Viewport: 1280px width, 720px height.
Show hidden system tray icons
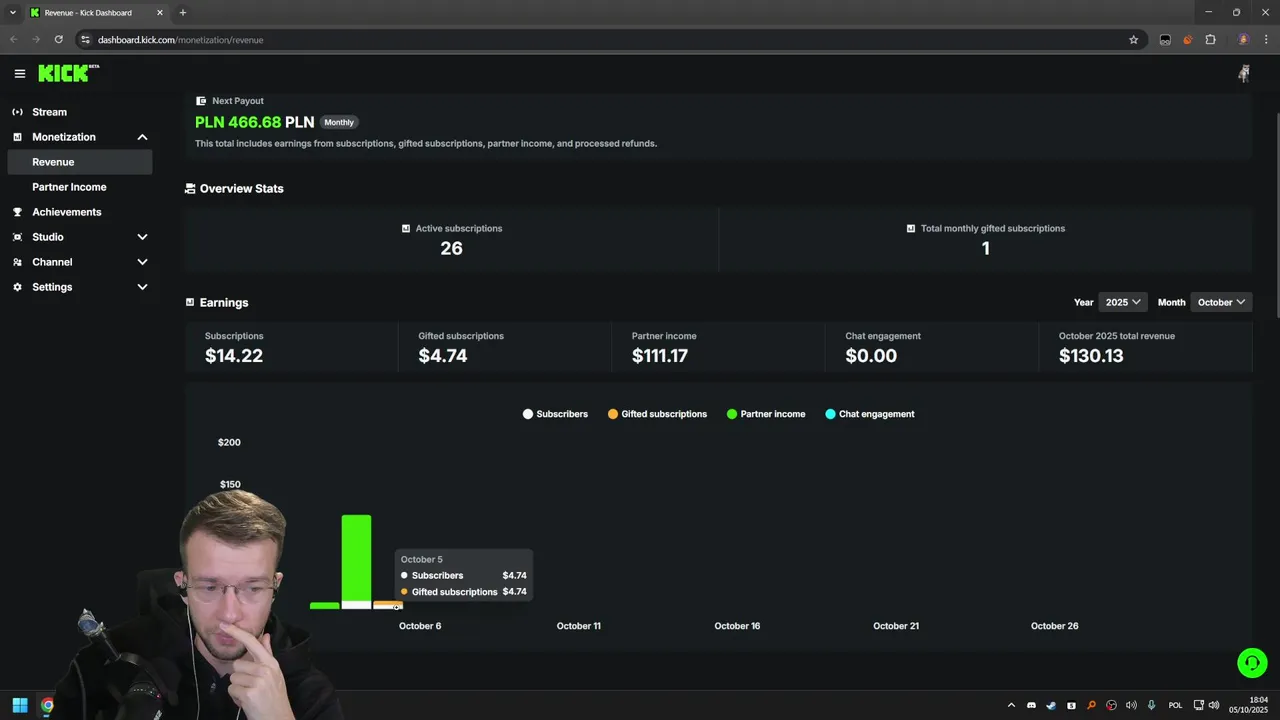coord(1011,705)
